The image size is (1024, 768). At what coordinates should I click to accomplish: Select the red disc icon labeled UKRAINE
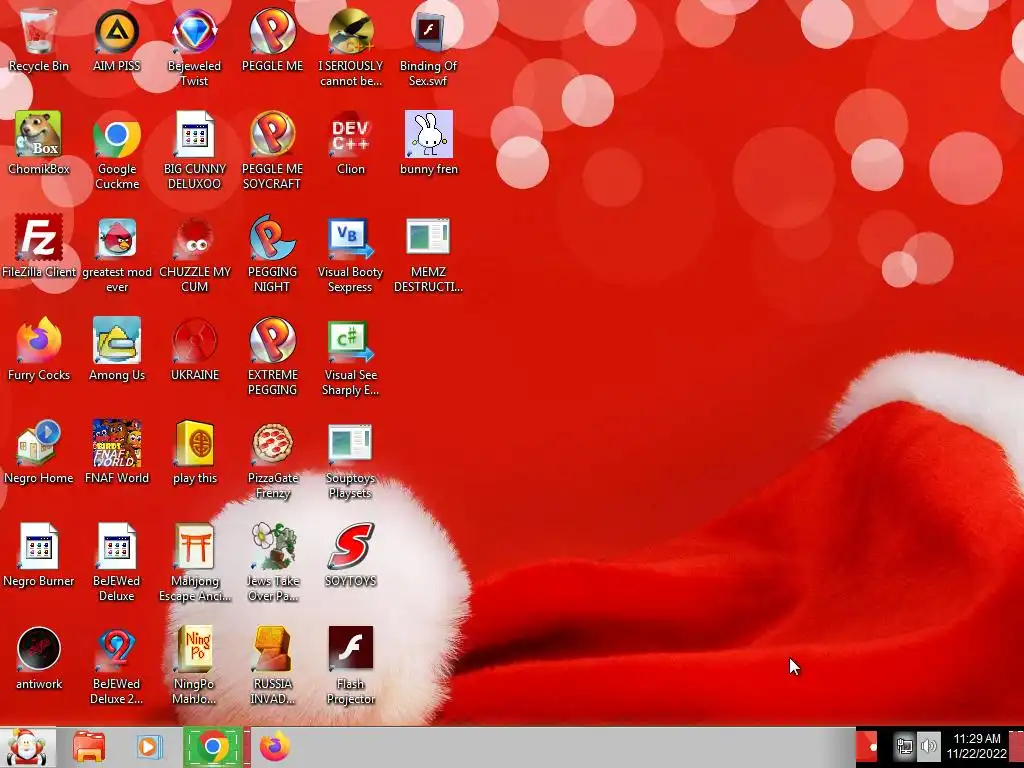coord(194,349)
